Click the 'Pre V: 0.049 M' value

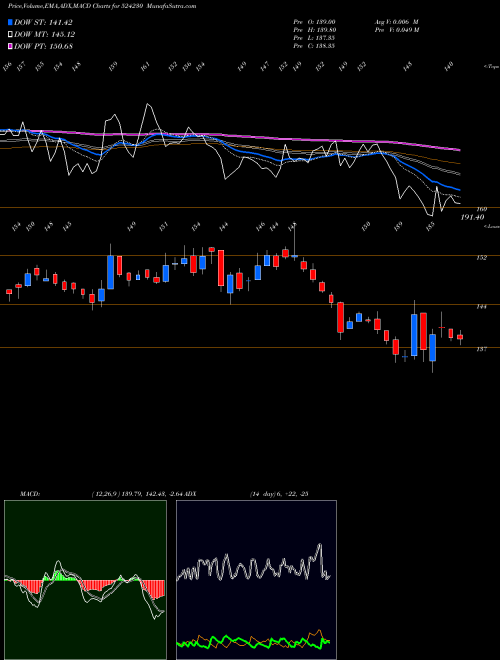[x=397, y=30]
